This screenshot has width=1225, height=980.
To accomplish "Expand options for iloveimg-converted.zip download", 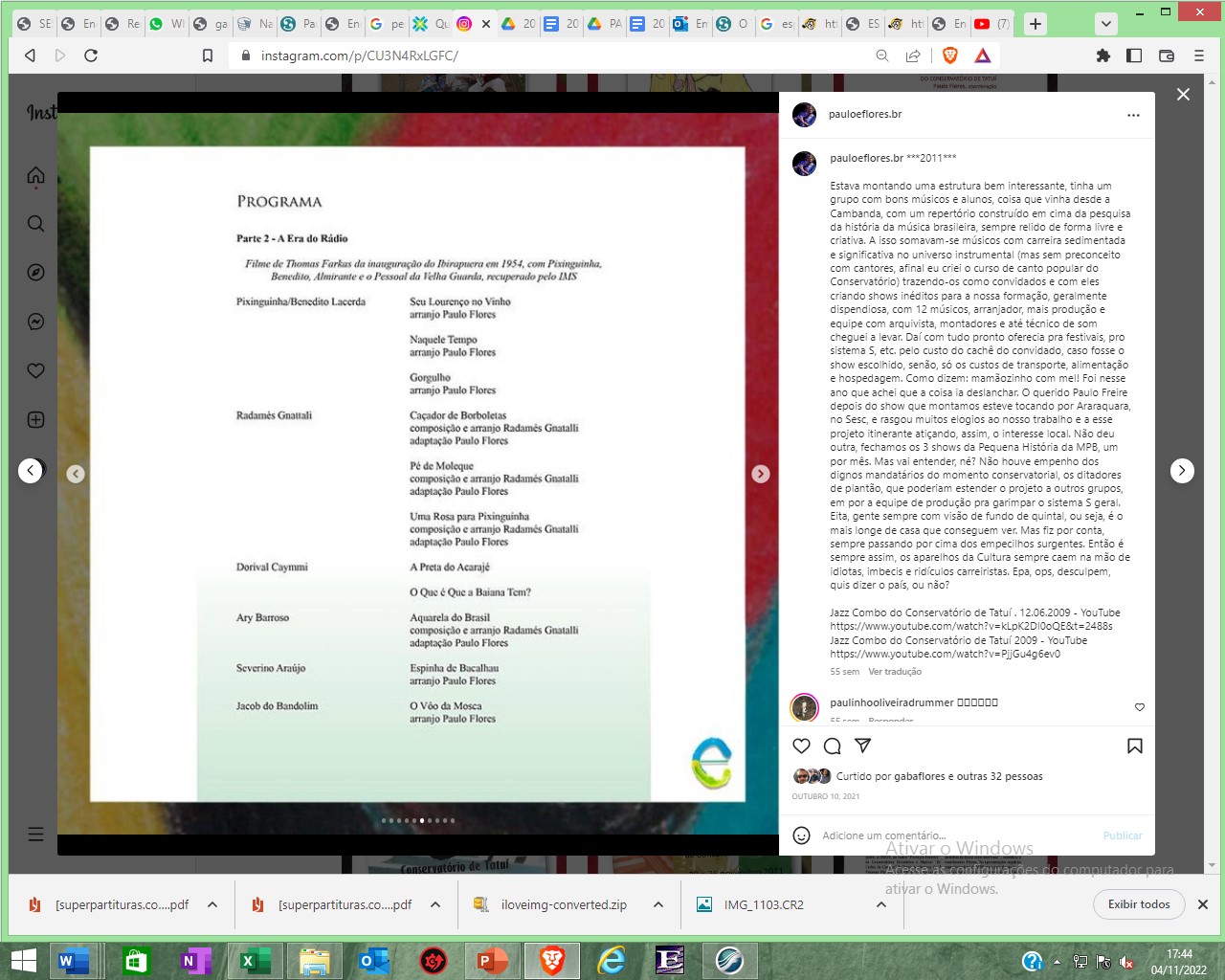I will (658, 904).
